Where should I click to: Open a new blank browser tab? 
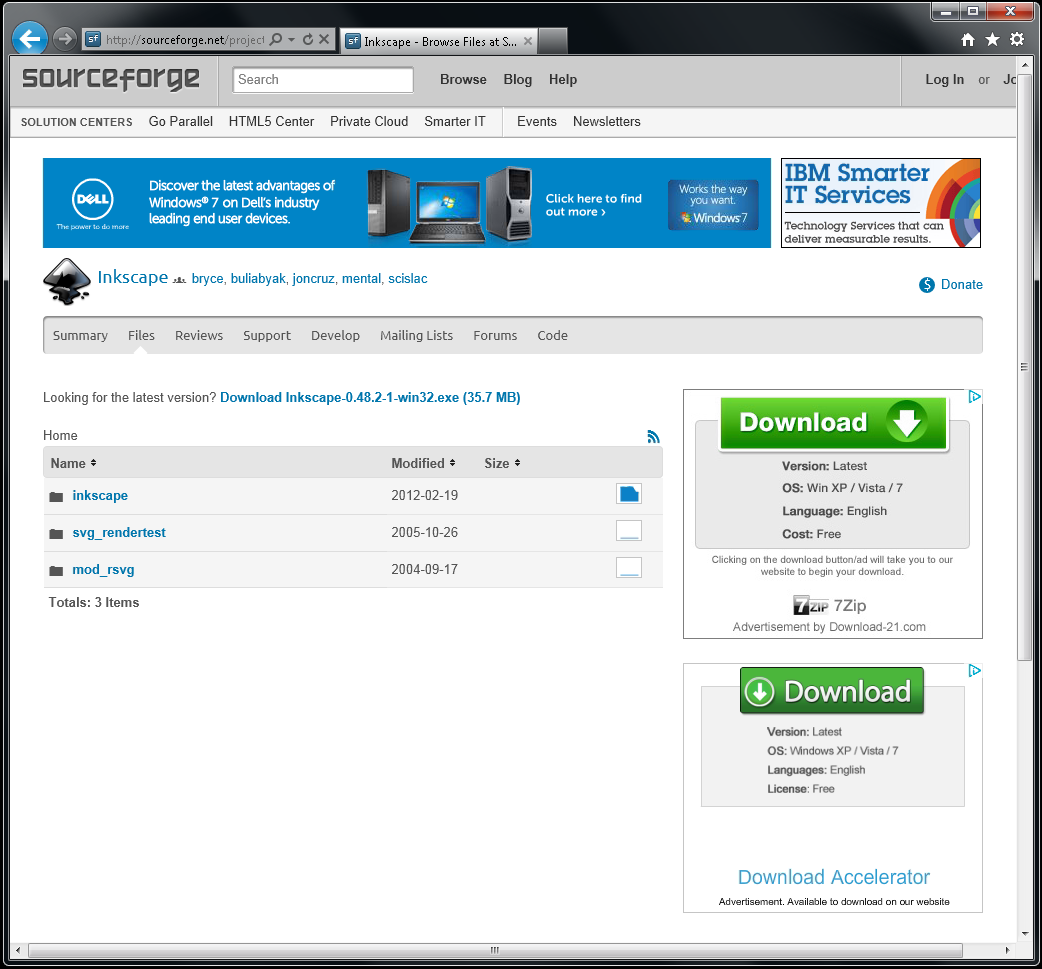pos(552,41)
